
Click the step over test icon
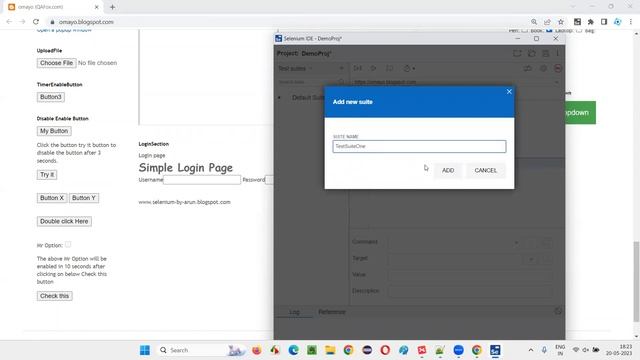click(389, 68)
